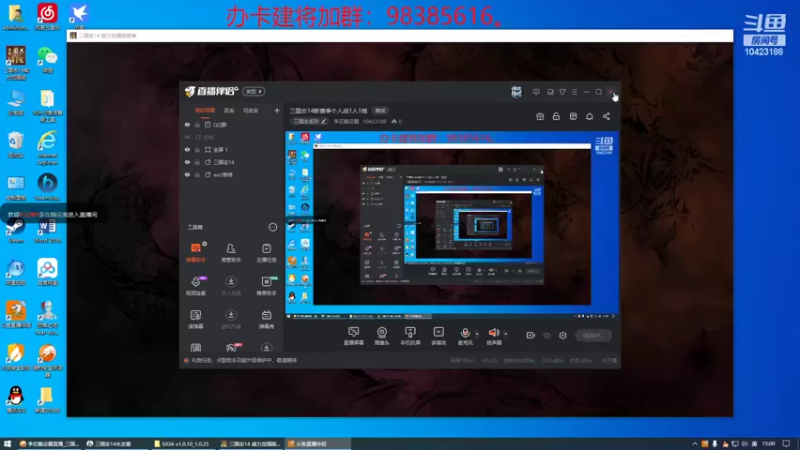800x450 pixels.
Task: Open the 视频连麦 tool icon
Action: (x=195, y=286)
